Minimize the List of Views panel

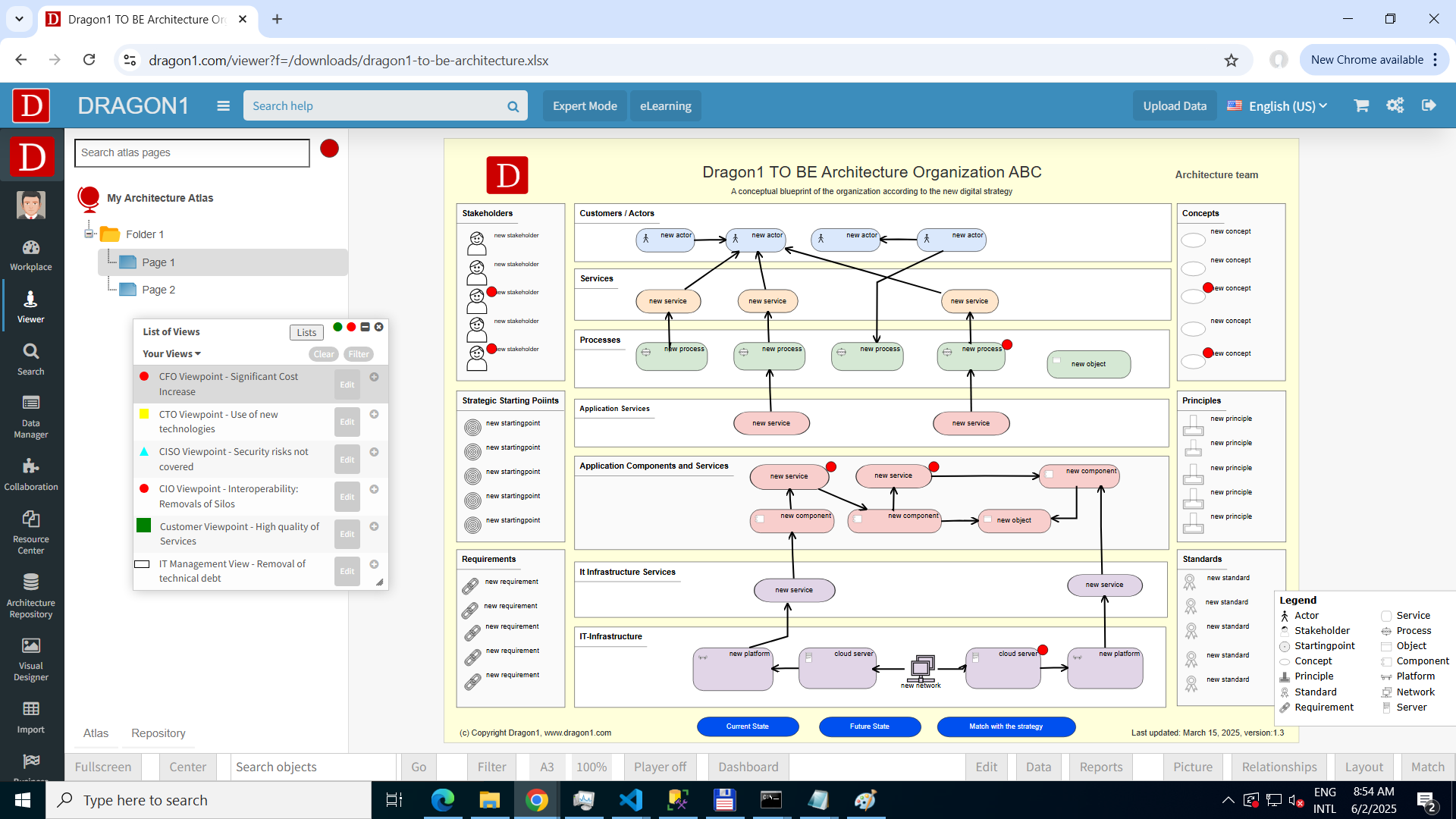click(x=365, y=328)
